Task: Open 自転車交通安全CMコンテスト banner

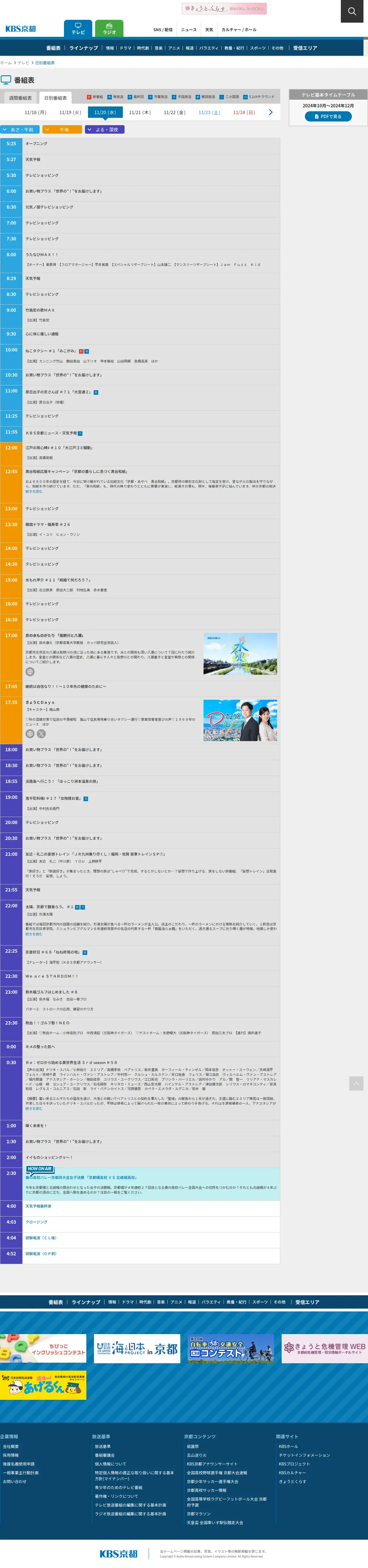Action: [x=230, y=1348]
